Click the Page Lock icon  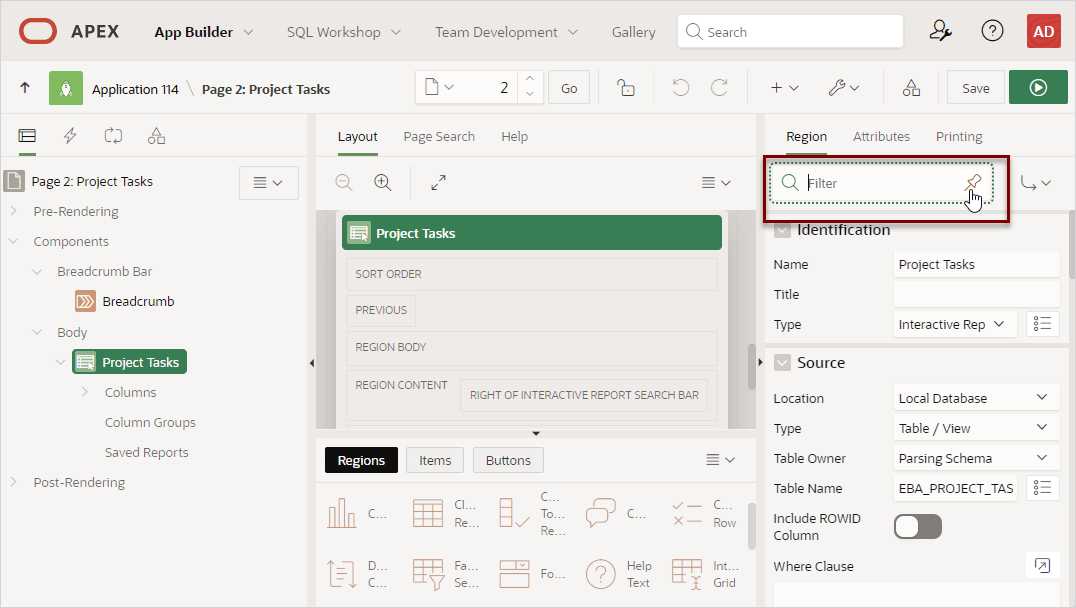[x=626, y=88]
